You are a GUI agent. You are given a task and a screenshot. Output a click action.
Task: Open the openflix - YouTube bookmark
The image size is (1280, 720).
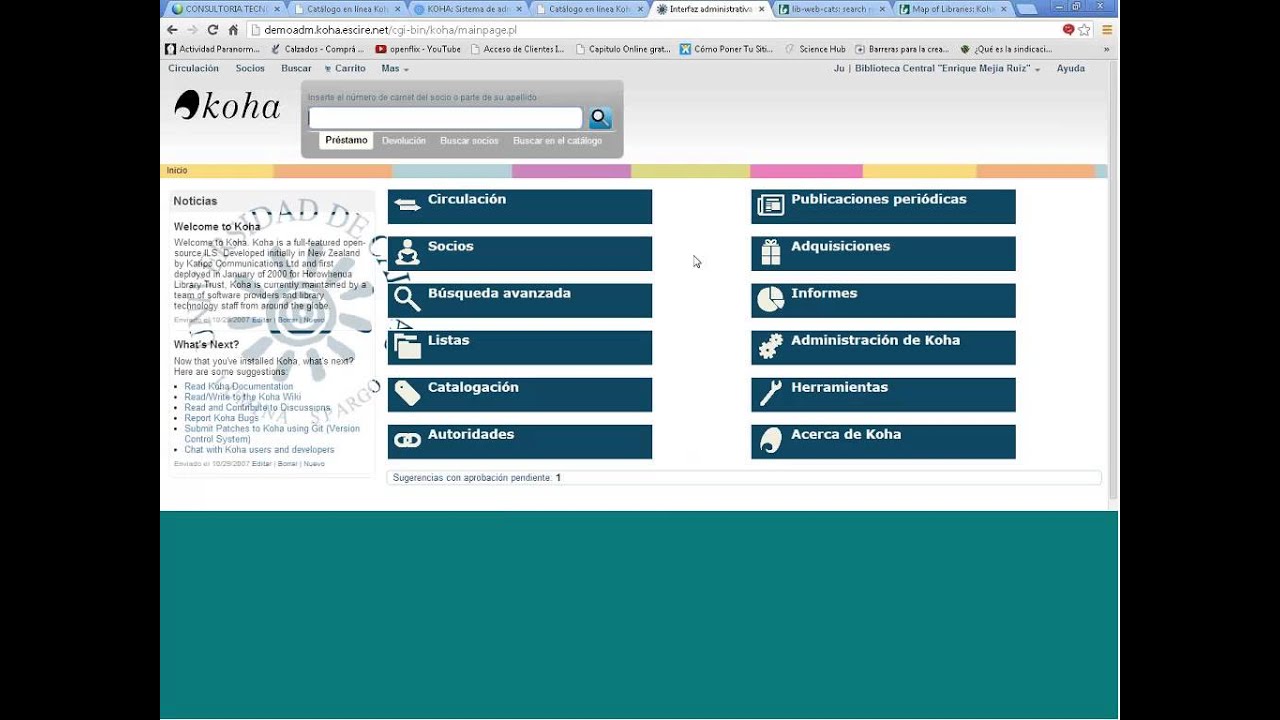tap(418, 49)
